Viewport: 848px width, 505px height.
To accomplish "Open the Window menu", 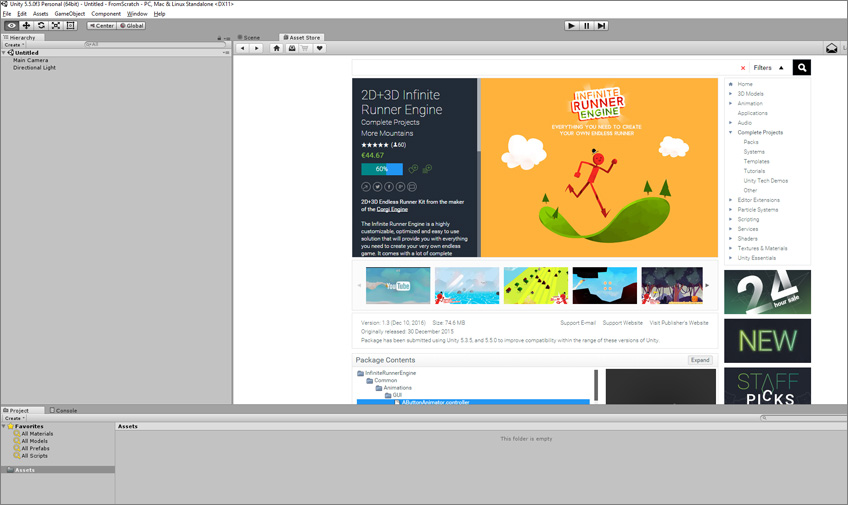I will (x=137, y=14).
